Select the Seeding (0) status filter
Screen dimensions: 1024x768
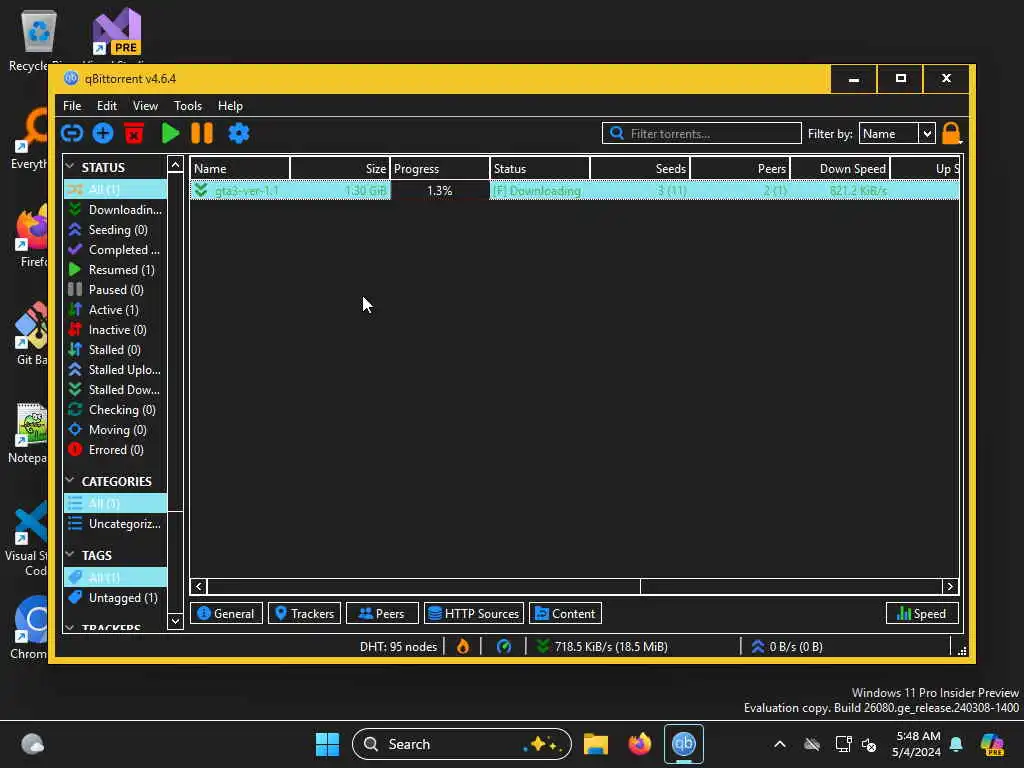coord(115,230)
